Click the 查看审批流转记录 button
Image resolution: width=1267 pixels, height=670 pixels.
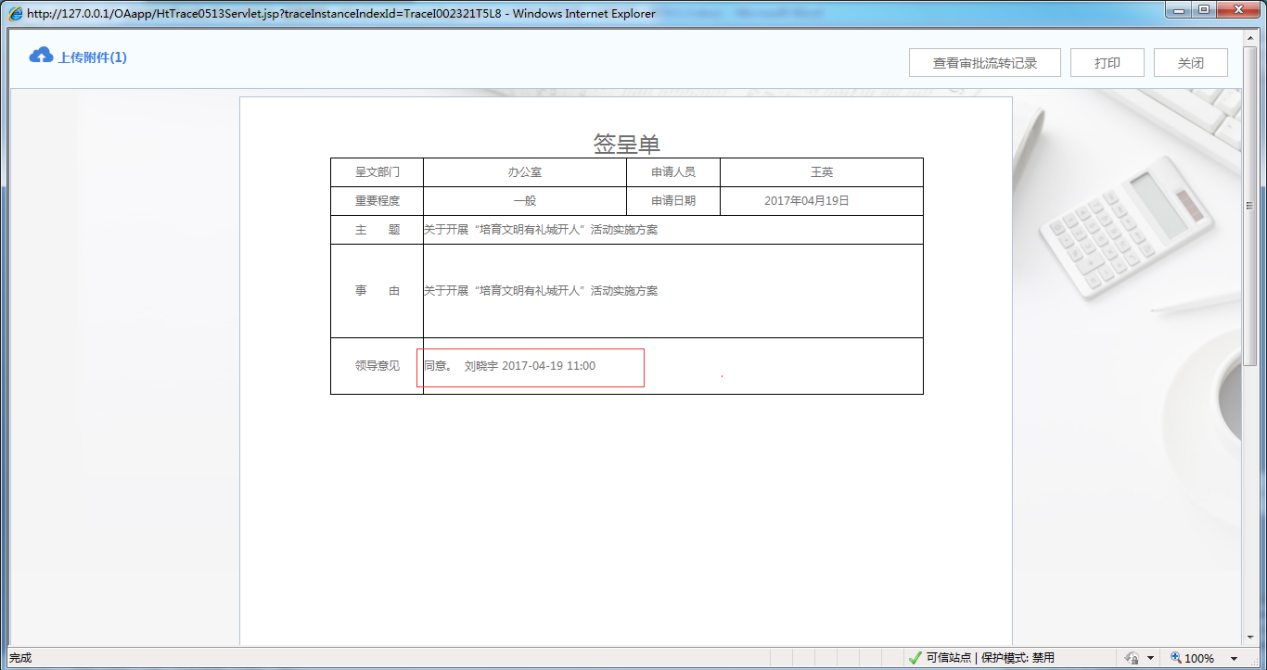tap(984, 62)
